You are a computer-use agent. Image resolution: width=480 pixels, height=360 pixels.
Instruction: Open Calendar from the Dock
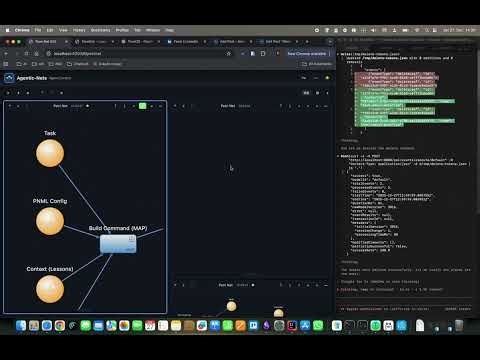(x=150, y=325)
